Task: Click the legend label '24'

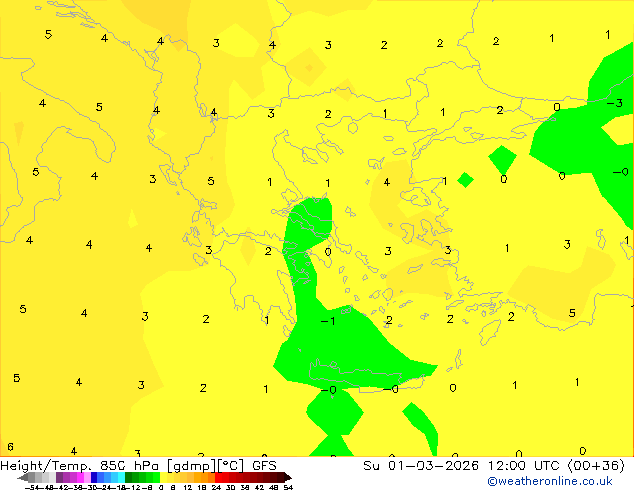Action: pos(216,487)
